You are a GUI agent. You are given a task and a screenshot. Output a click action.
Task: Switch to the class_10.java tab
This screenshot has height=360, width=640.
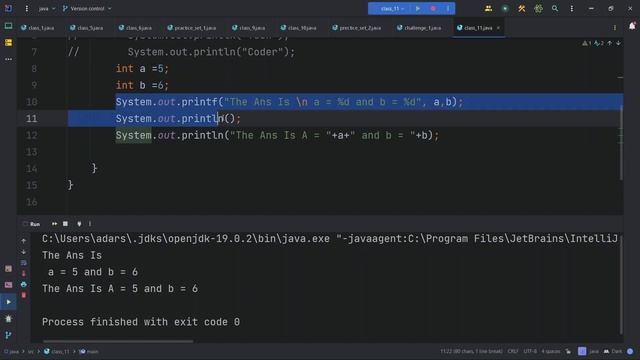point(299,28)
